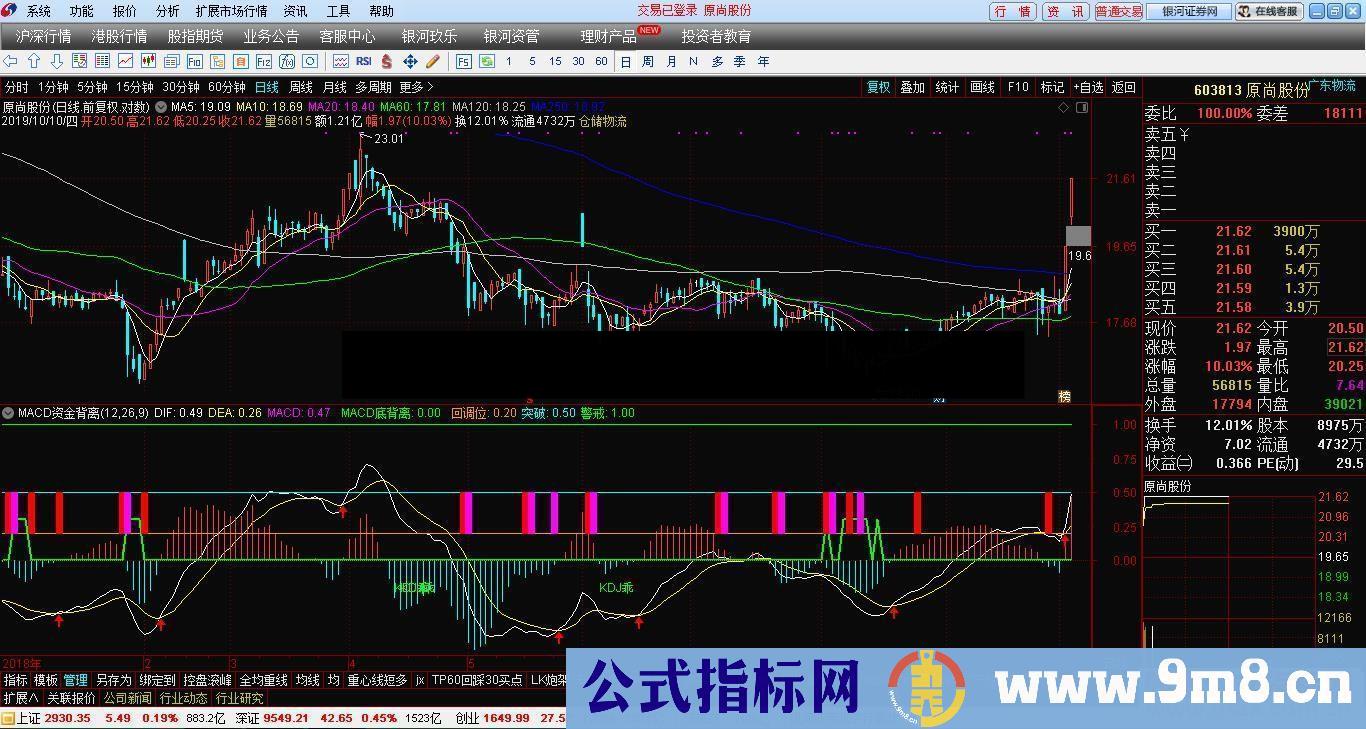Add stock to watchlist via +自选 button
This screenshot has width=1366, height=729.
tap(1087, 87)
